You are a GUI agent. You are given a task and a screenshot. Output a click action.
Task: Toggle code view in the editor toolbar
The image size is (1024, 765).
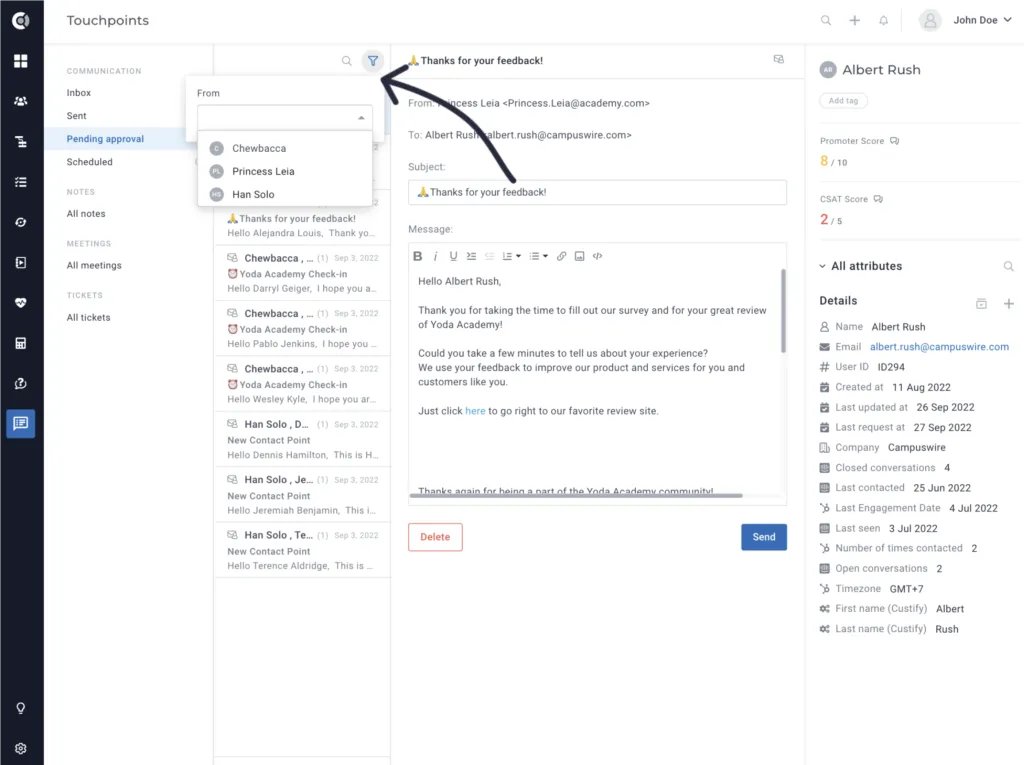pos(598,256)
